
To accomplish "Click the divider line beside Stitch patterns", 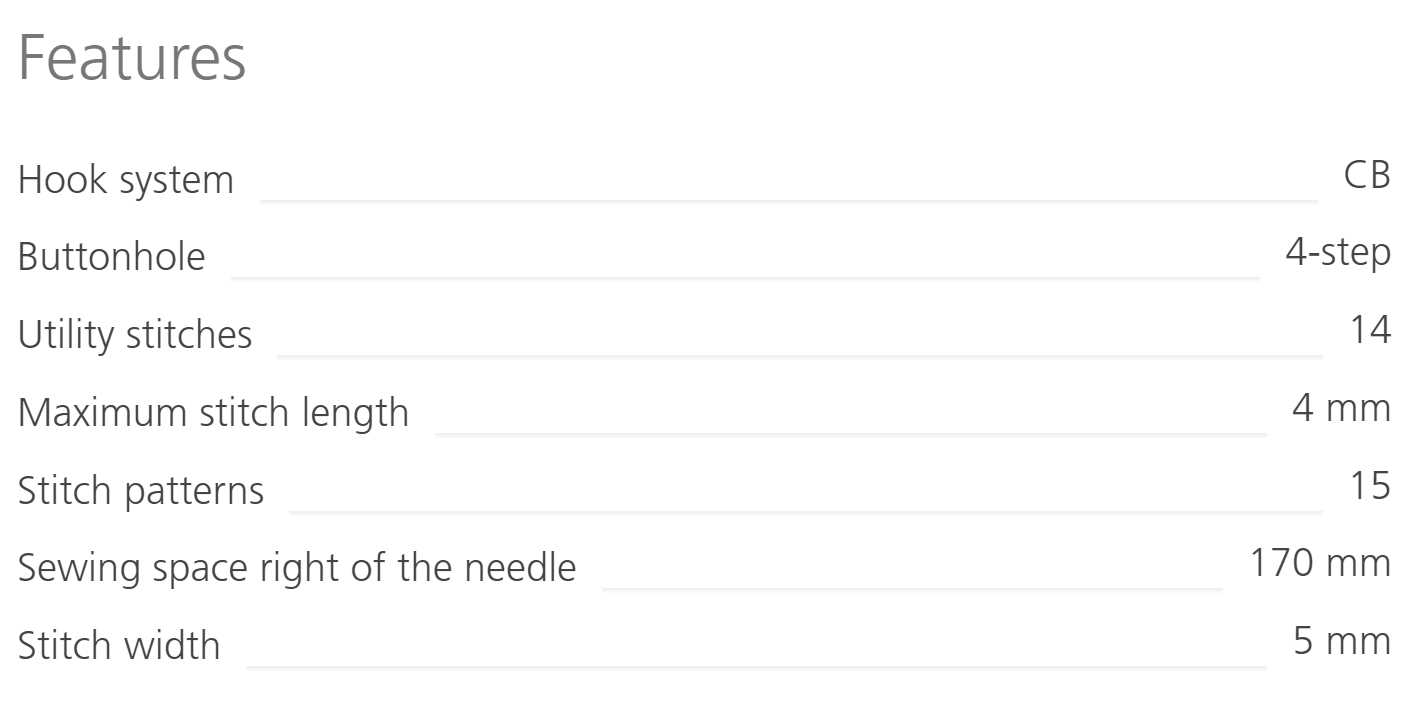I will (805, 511).
